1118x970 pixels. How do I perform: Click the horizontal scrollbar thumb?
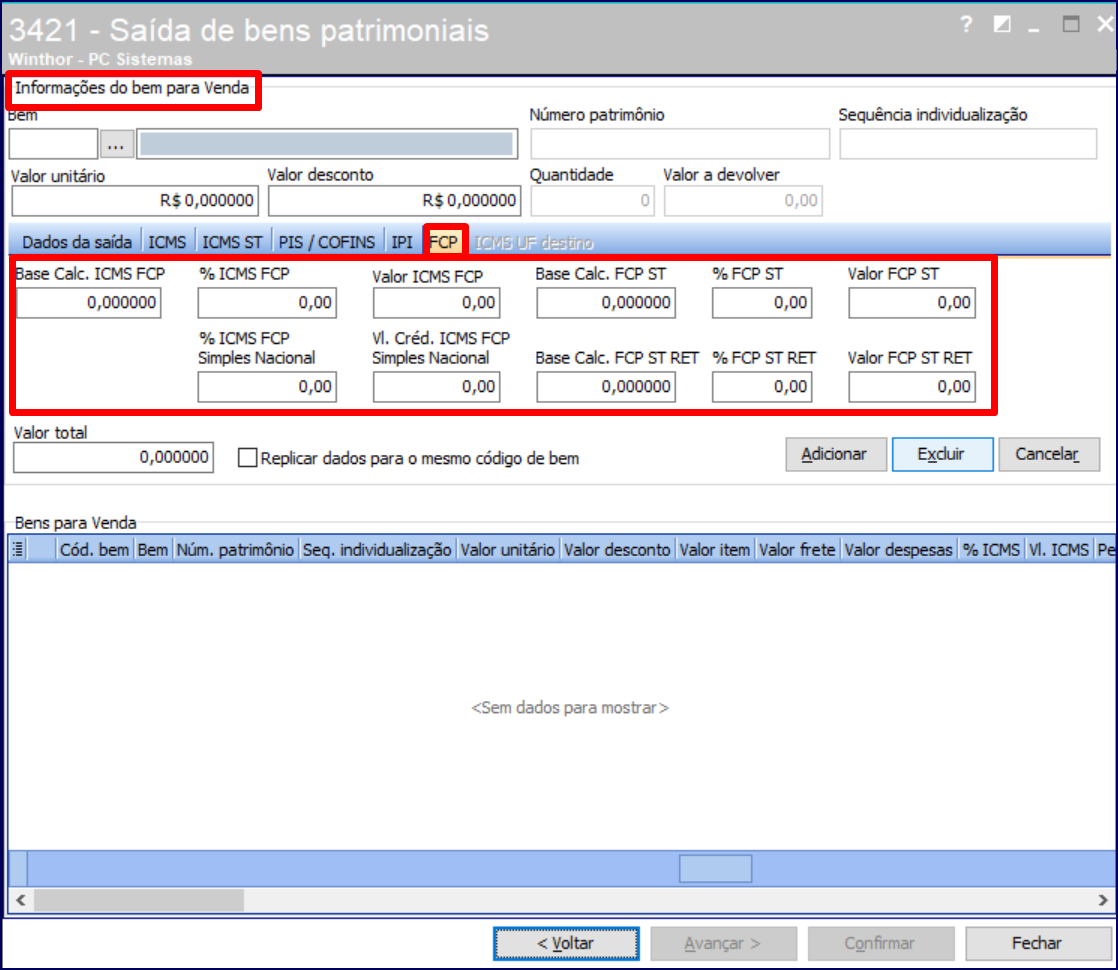tap(139, 900)
